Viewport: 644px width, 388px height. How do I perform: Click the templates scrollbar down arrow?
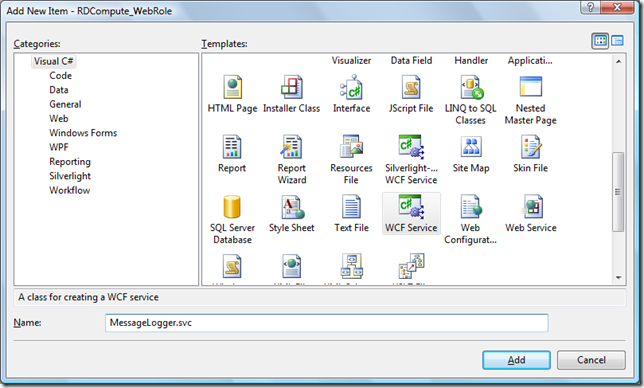pos(618,278)
